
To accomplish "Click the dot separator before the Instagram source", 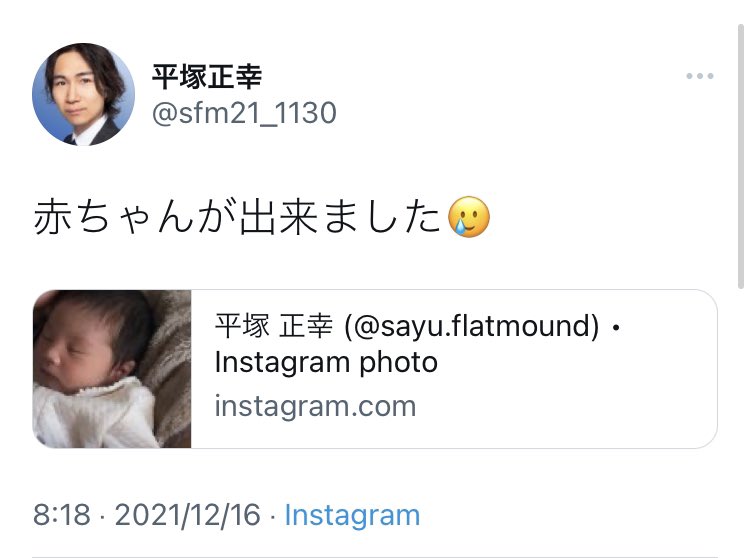I will pos(273,516).
